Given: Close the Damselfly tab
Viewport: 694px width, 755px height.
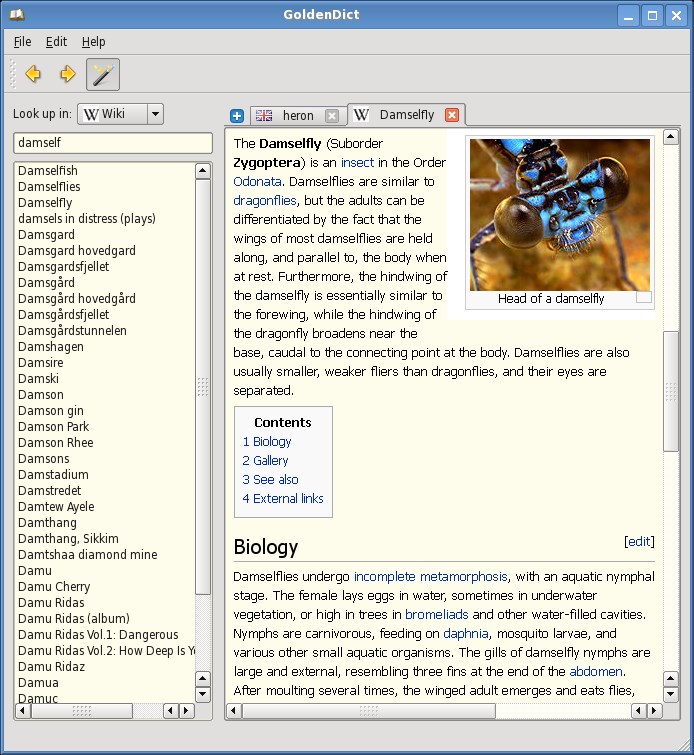Looking at the screenshot, I should 452,115.
